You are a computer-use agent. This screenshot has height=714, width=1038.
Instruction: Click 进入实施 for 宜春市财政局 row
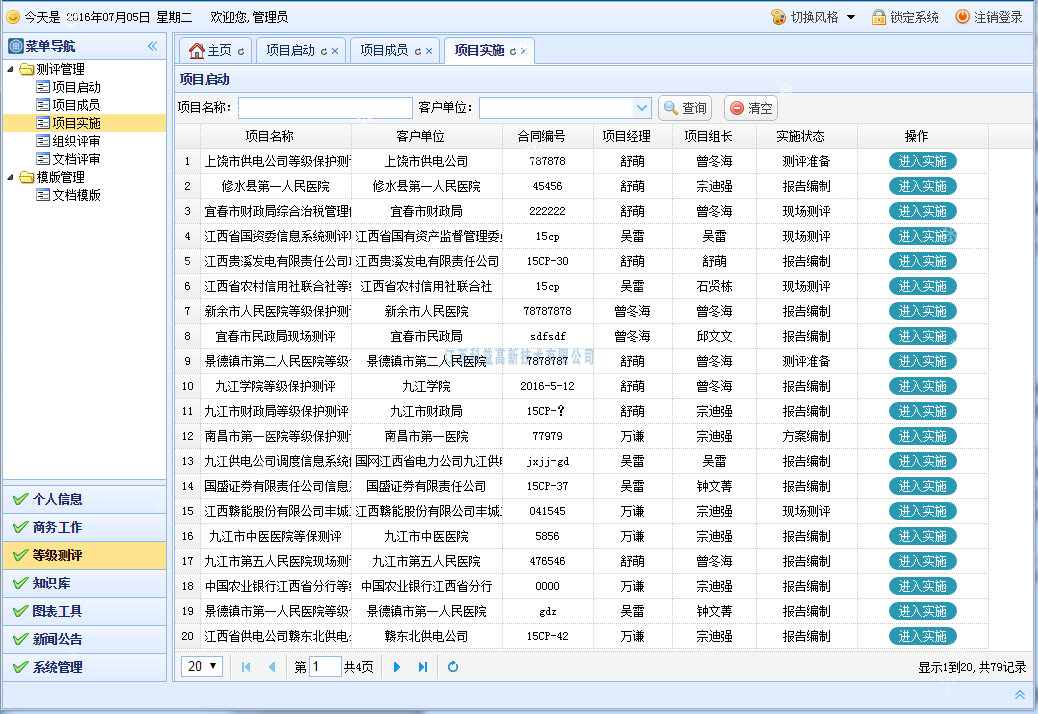(x=922, y=211)
